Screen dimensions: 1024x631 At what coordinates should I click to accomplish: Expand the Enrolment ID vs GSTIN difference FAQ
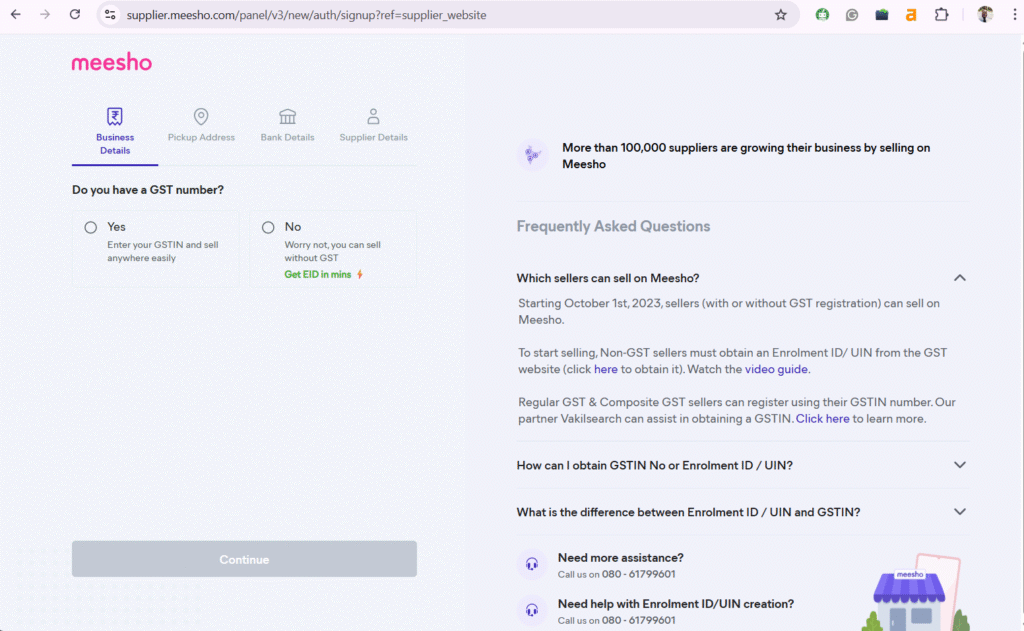pyautogui.click(x=959, y=512)
